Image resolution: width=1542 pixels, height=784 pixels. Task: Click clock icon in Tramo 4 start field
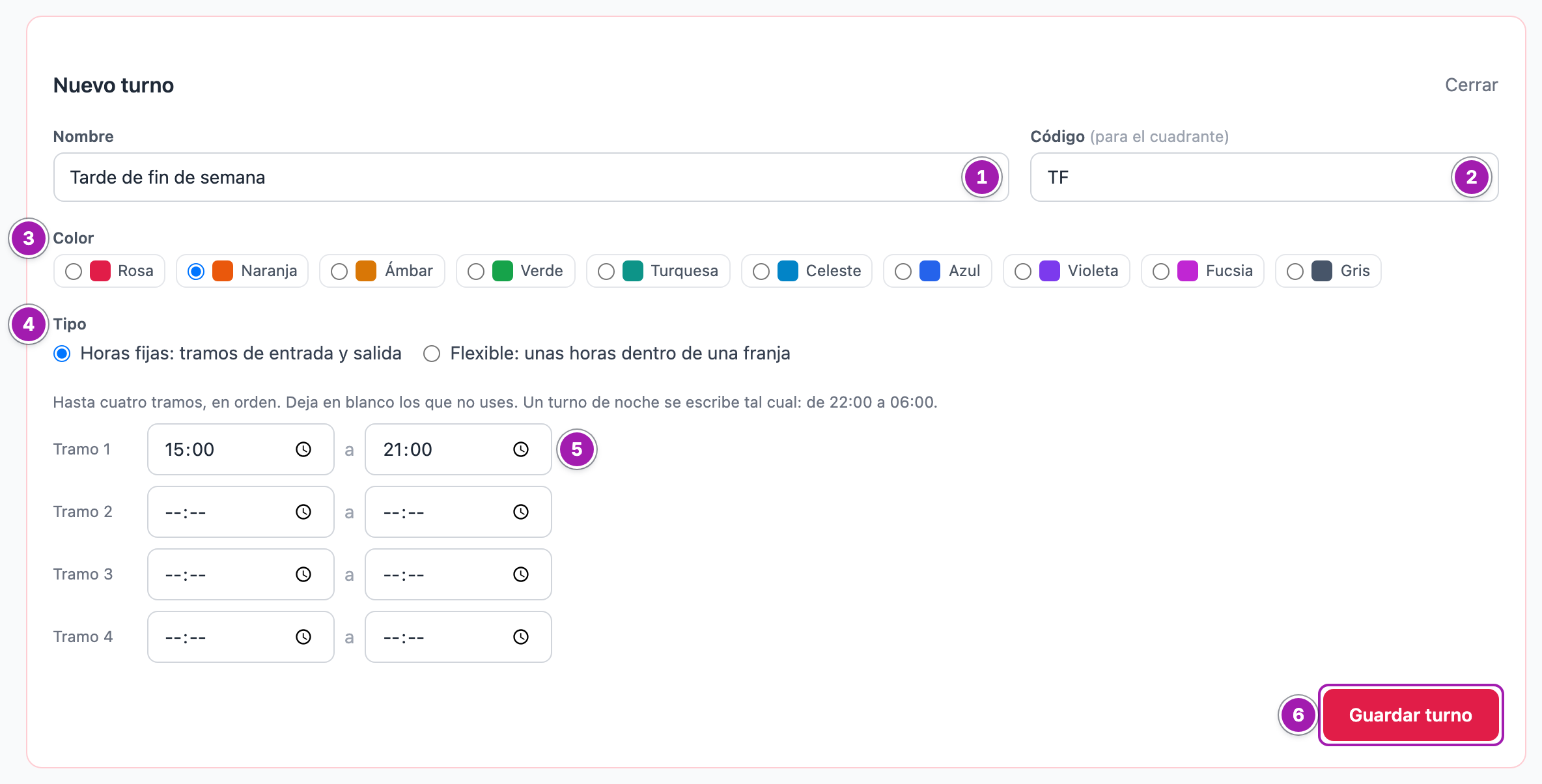[303, 637]
